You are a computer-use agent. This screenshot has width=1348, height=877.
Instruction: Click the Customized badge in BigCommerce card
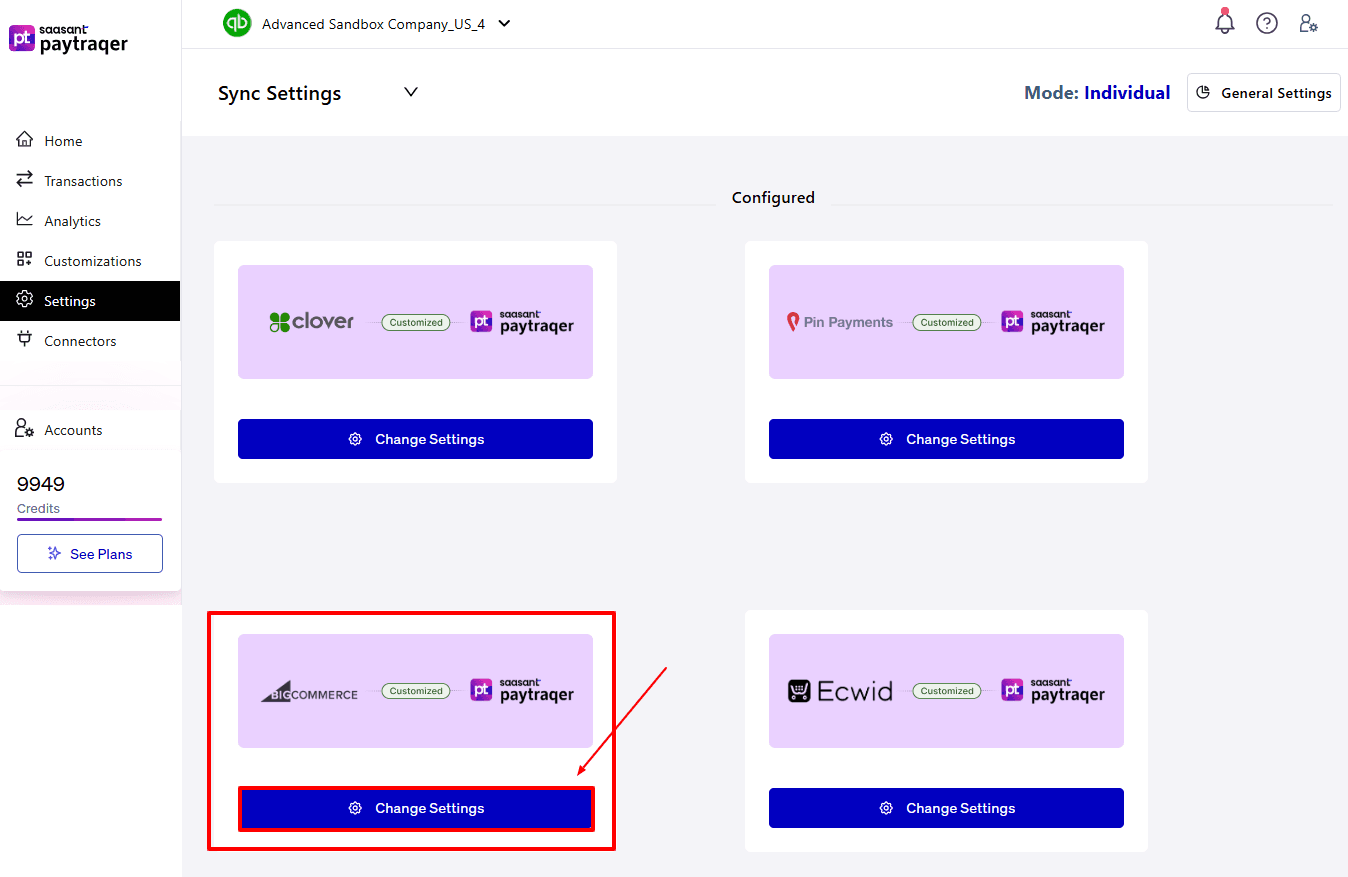pyautogui.click(x=416, y=691)
